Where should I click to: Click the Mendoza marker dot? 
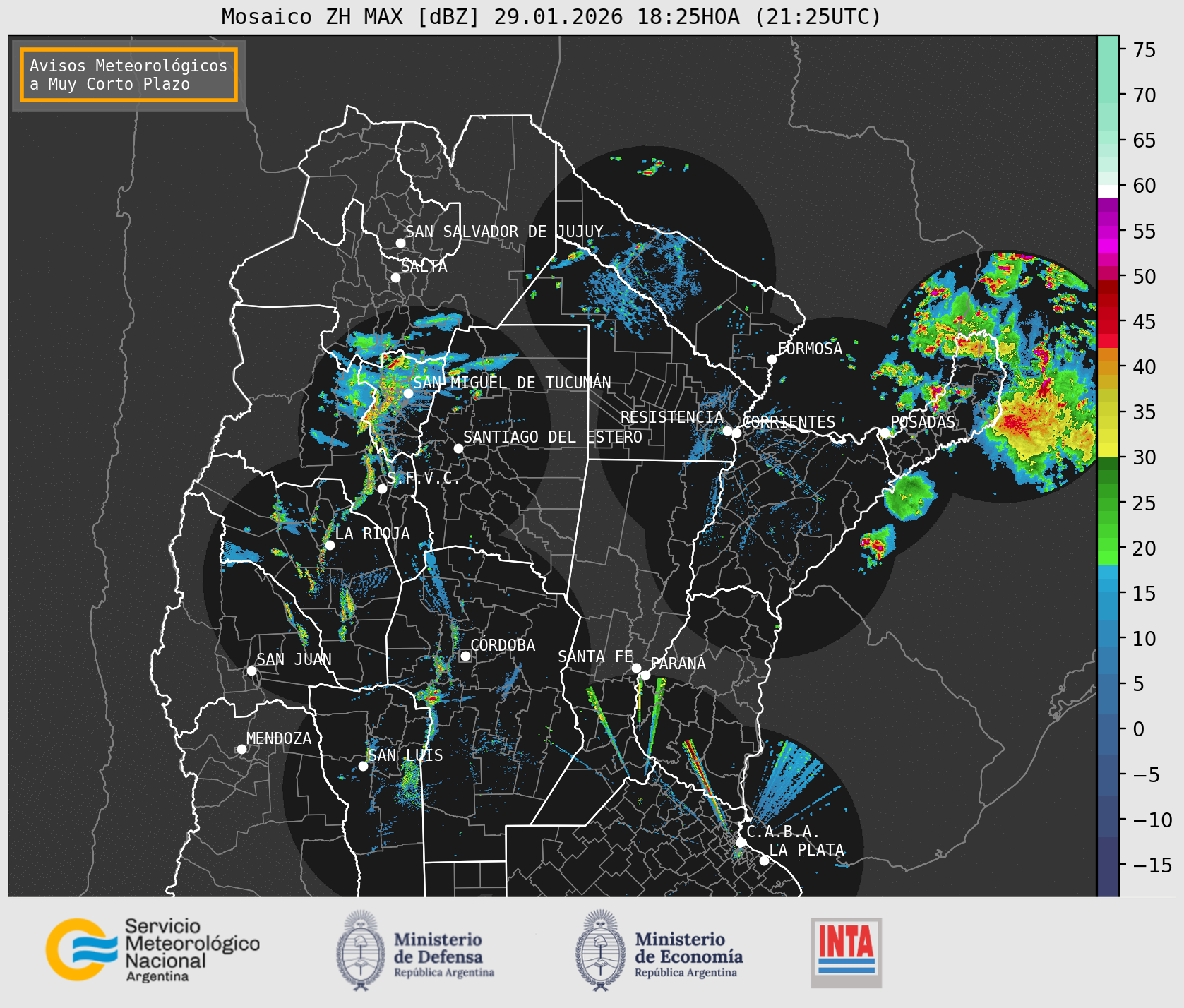point(241,749)
